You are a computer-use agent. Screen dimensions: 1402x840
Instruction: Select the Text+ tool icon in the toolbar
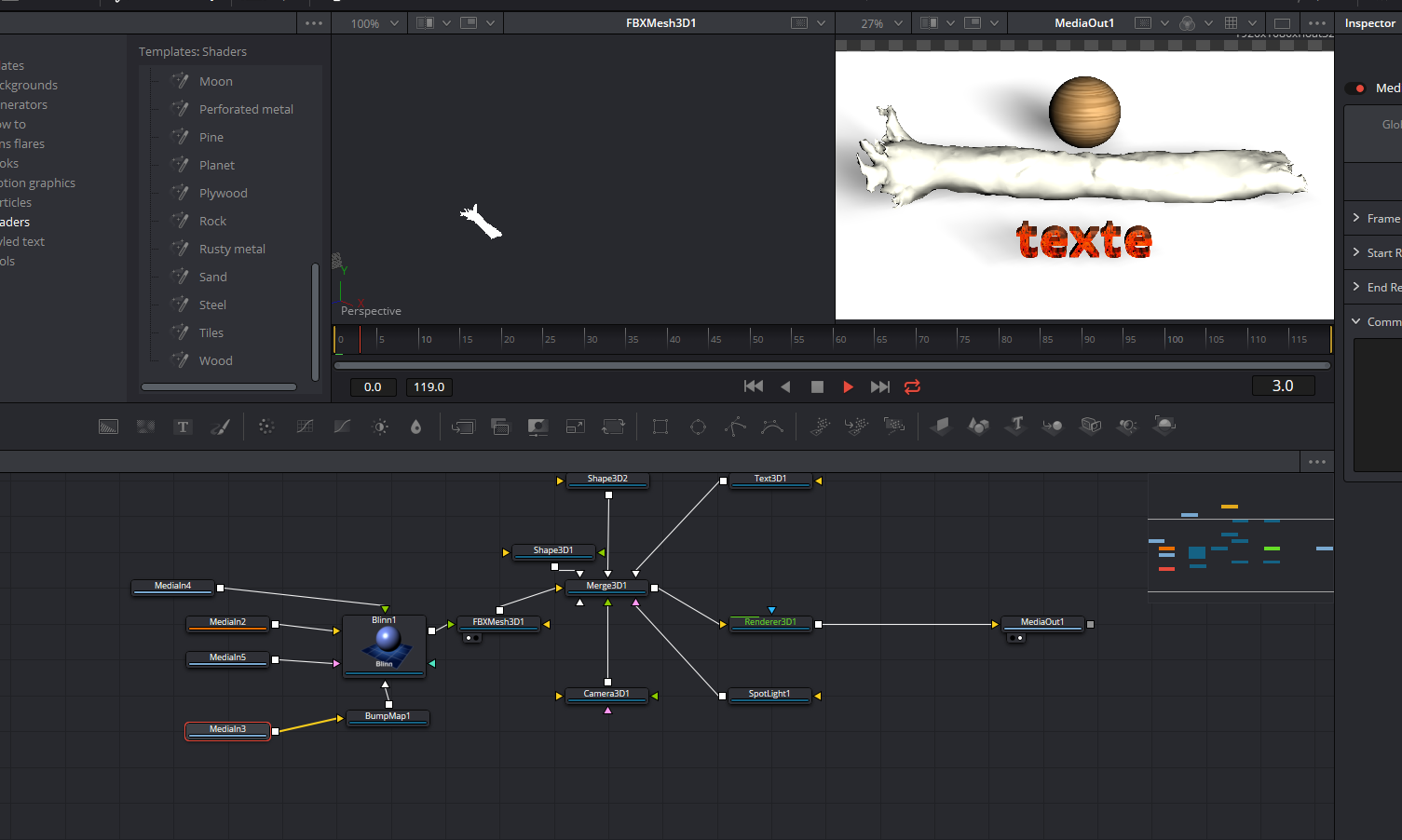pyautogui.click(x=184, y=427)
